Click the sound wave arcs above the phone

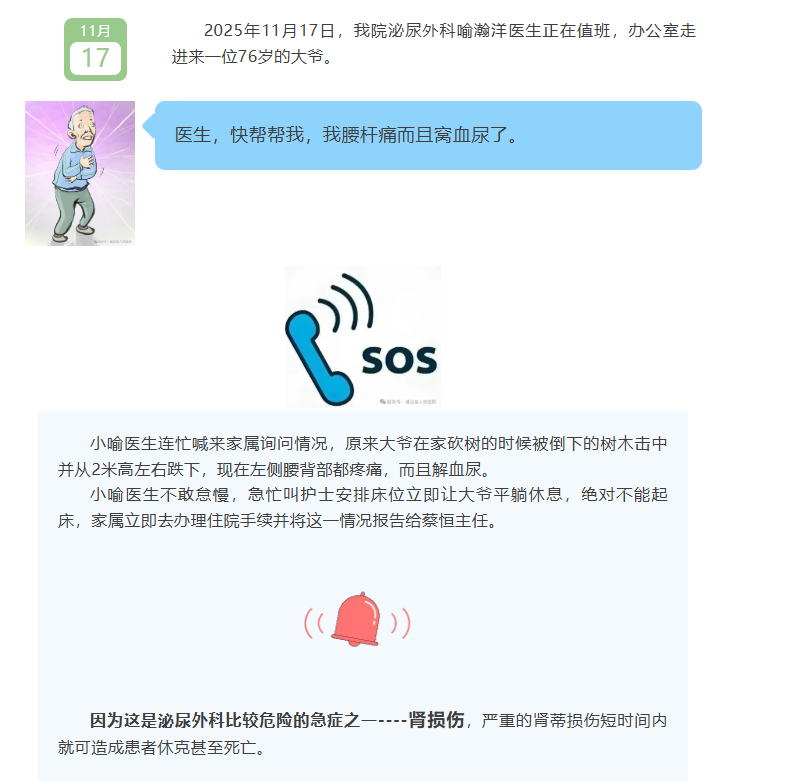point(347,301)
